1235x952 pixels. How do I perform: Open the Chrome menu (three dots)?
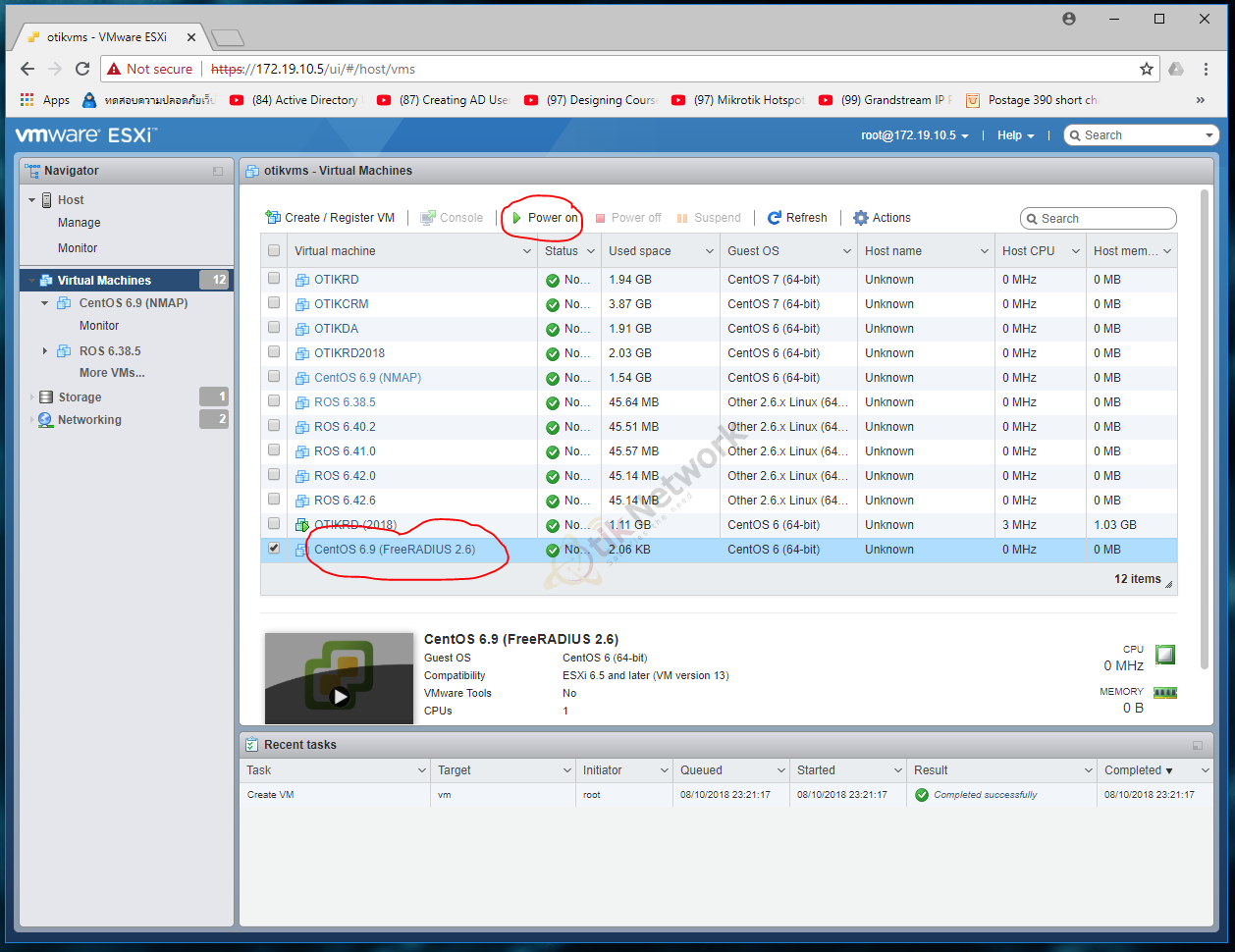click(x=1208, y=69)
